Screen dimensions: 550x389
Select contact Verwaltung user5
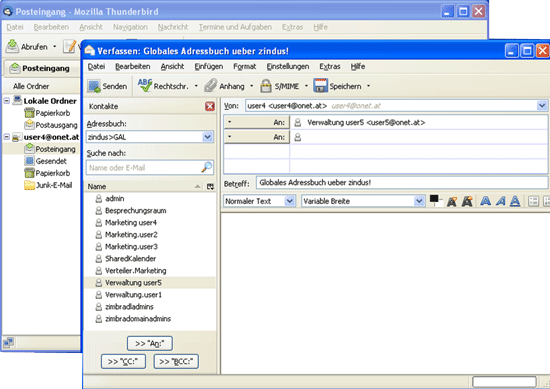tap(150, 282)
